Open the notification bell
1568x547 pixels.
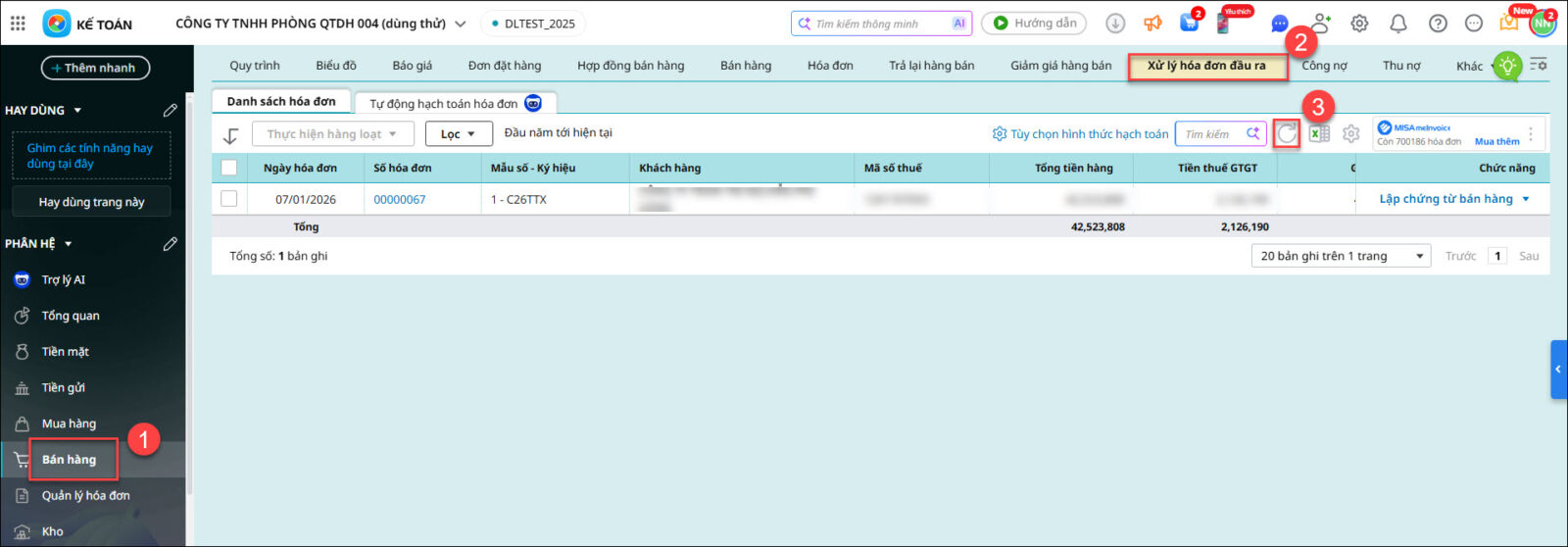(x=1398, y=24)
